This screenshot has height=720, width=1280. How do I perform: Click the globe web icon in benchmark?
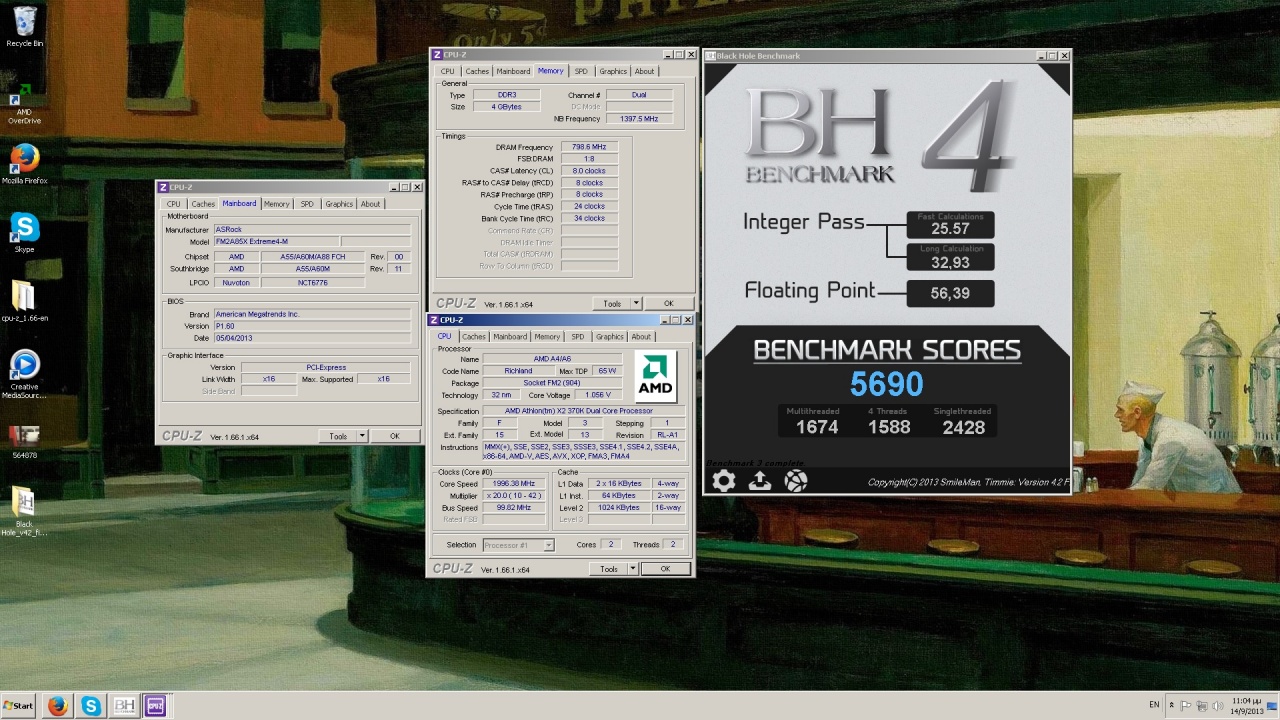796,481
